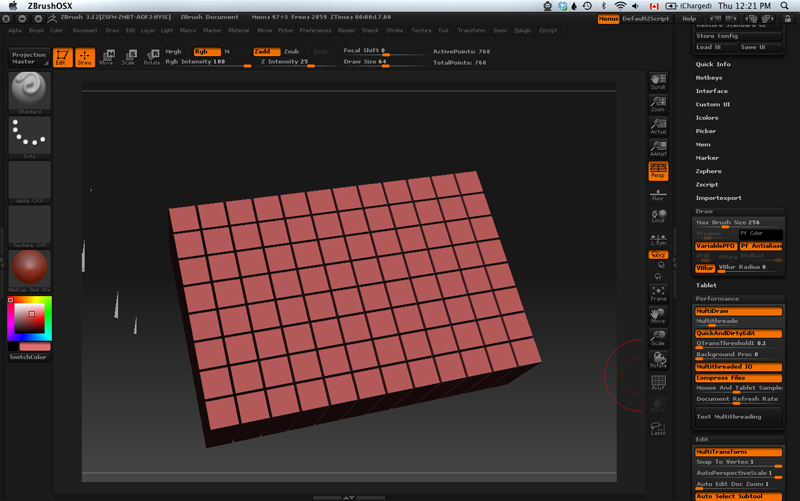Expand the Tablet preferences section
The height and width of the screenshot is (501, 800).
pos(706,285)
